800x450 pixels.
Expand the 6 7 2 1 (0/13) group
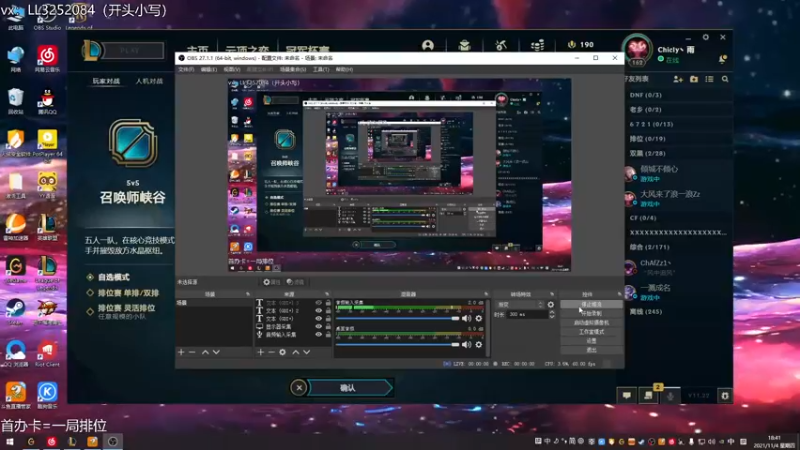(x=651, y=124)
